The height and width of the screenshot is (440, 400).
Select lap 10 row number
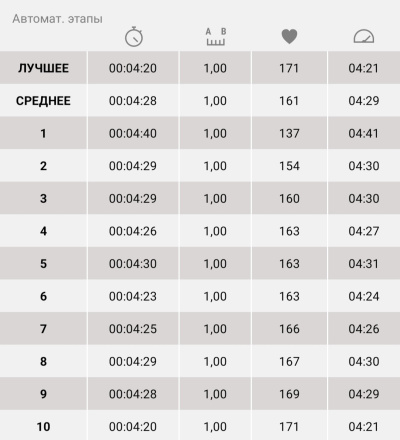43,427
